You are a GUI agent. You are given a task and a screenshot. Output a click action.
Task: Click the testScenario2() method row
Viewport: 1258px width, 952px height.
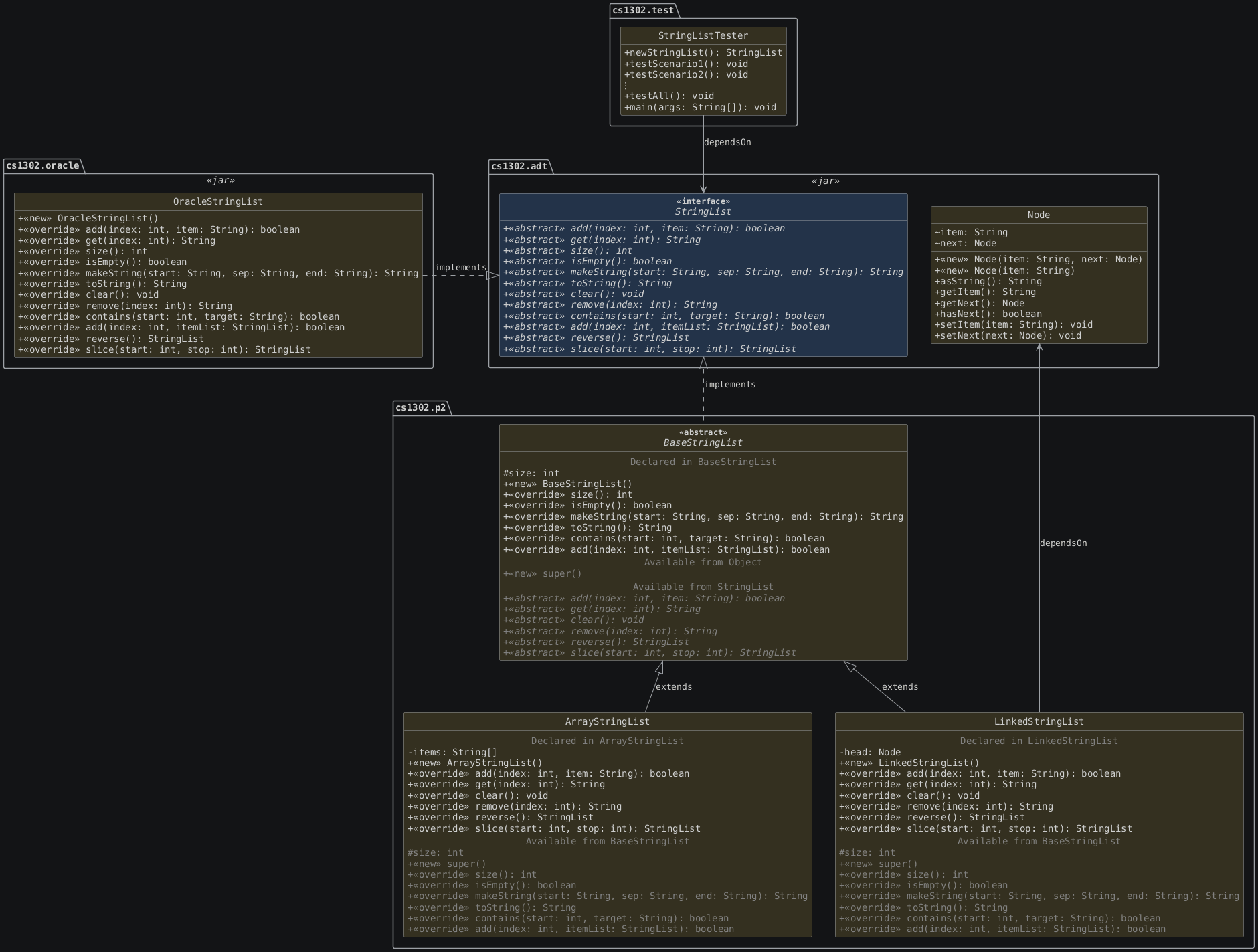pos(686,75)
